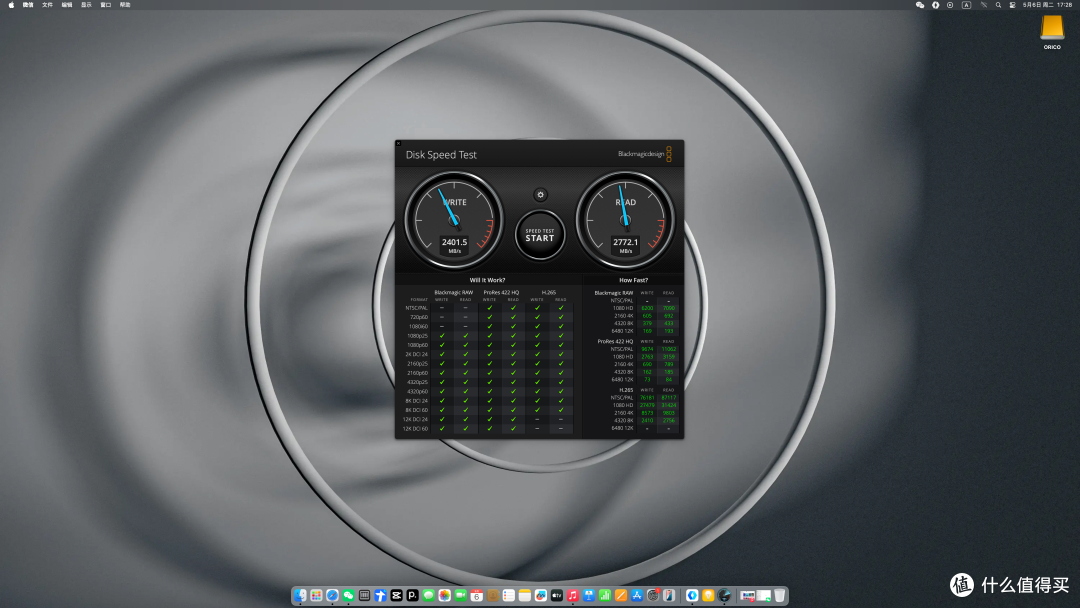Image resolution: width=1080 pixels, height=608 pixels.
Task: Click WeChat status icon in menu bar
Action: point(920,5)
